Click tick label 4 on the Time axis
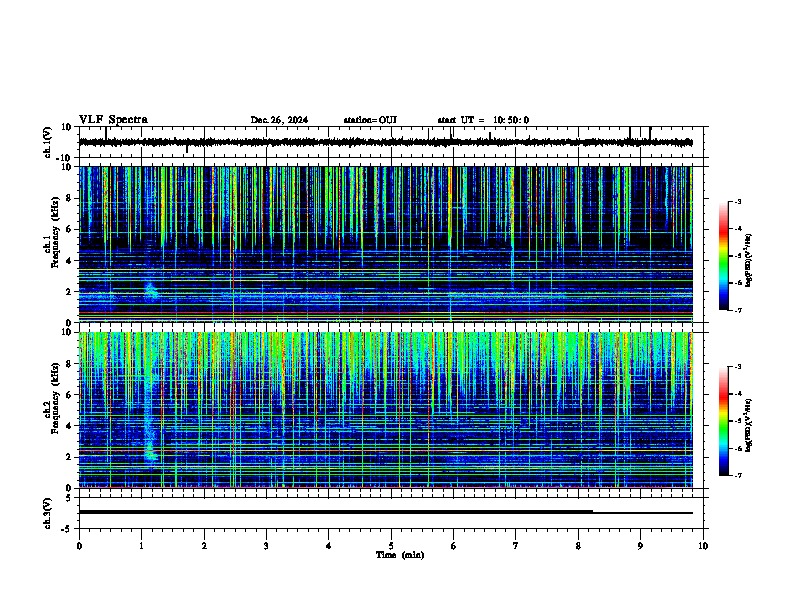 tap(329, 546)
